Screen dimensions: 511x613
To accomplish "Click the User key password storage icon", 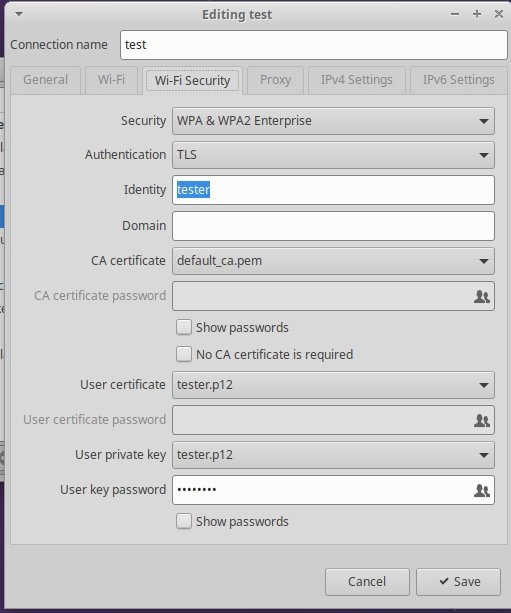I will pos(482,490).
